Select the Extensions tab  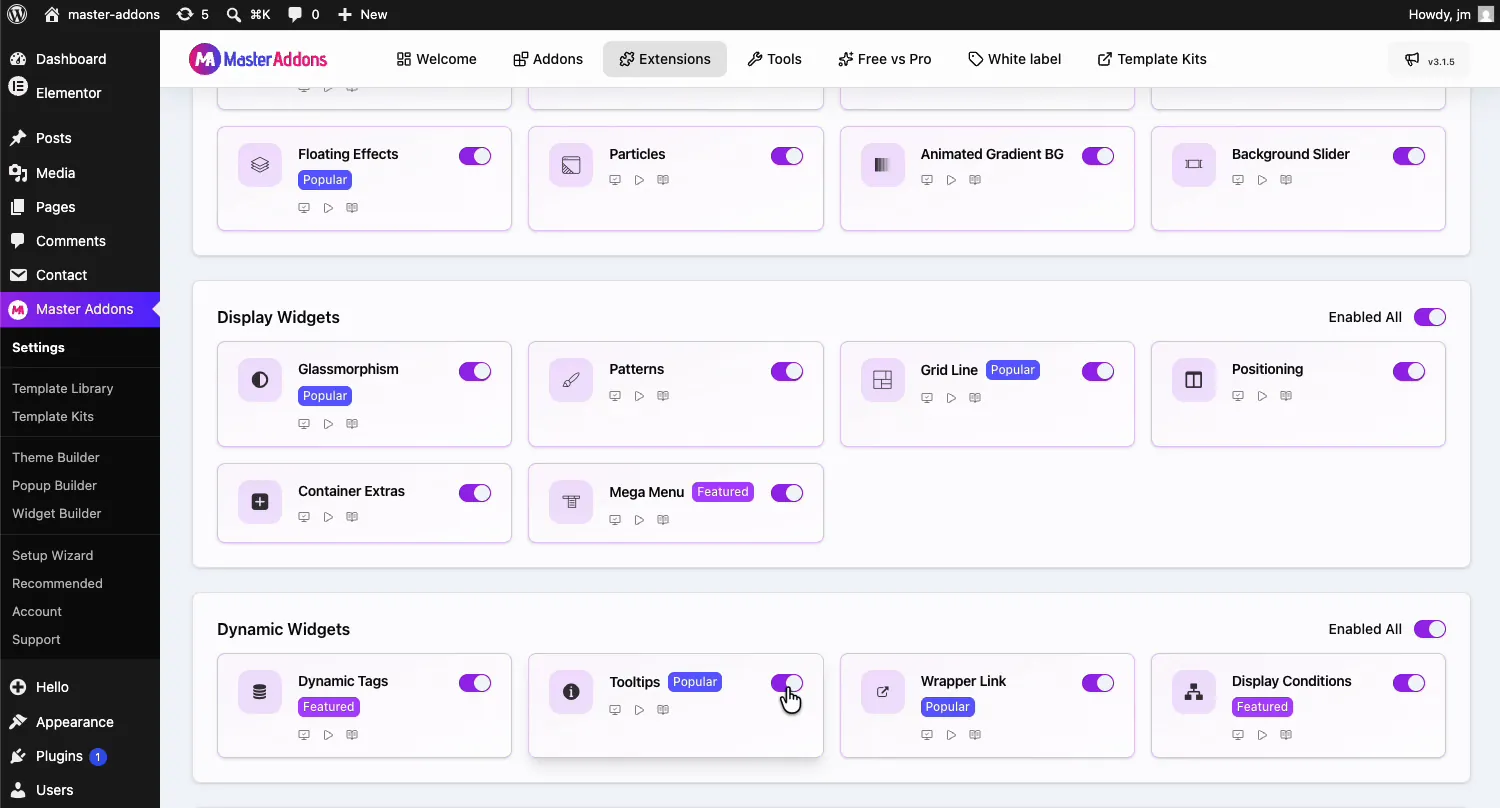point(665,59)
